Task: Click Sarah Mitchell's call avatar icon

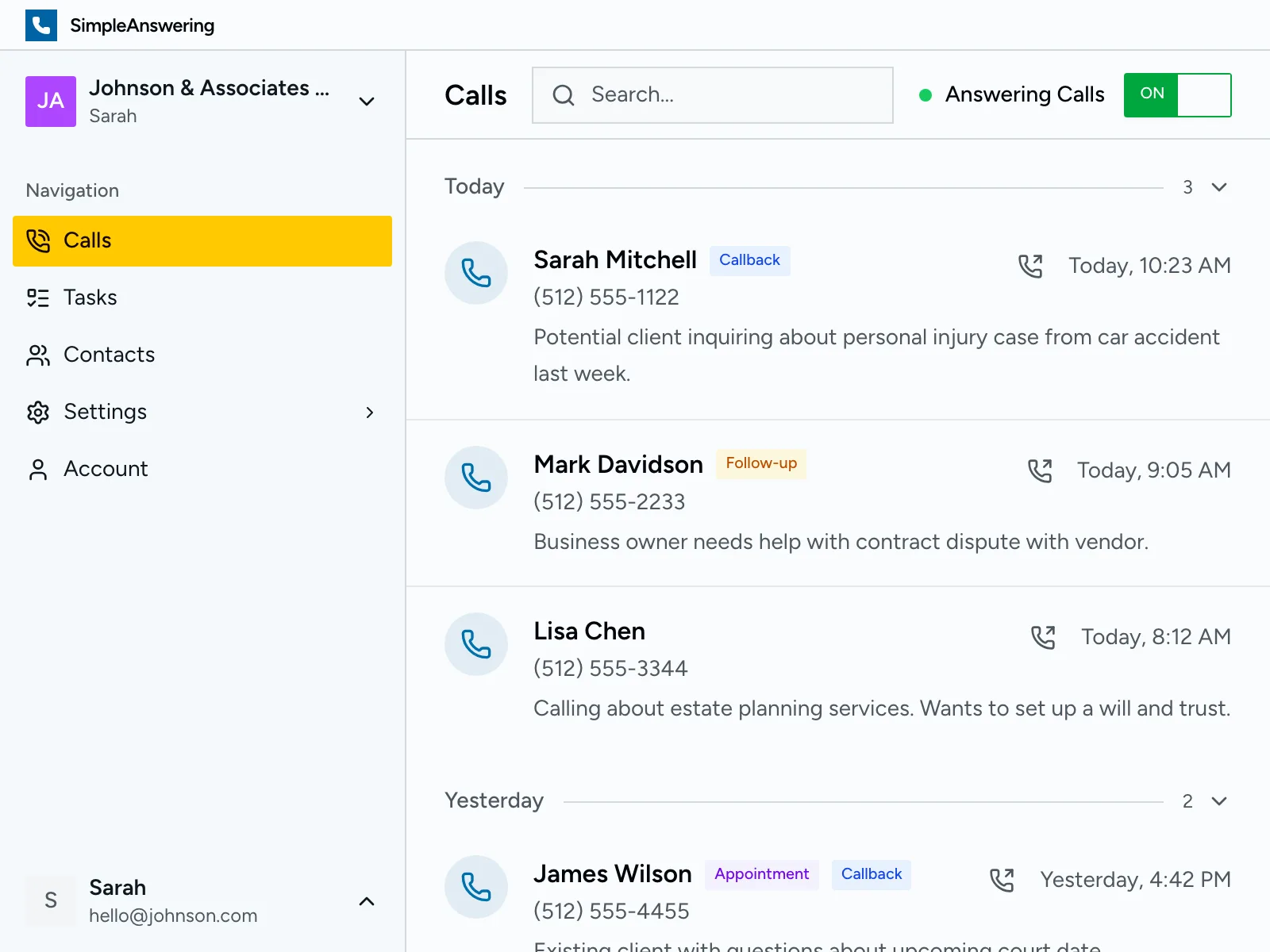Action: click(476, 272)
